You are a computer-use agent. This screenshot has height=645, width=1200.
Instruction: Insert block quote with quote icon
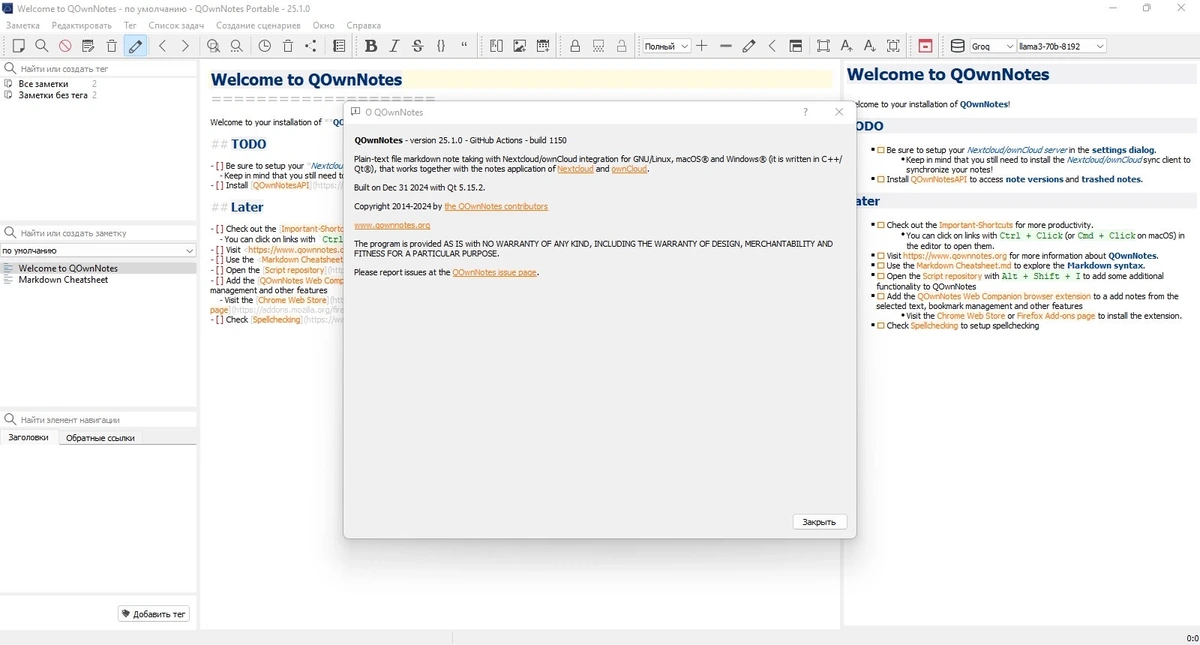click(x=464, y=46)
